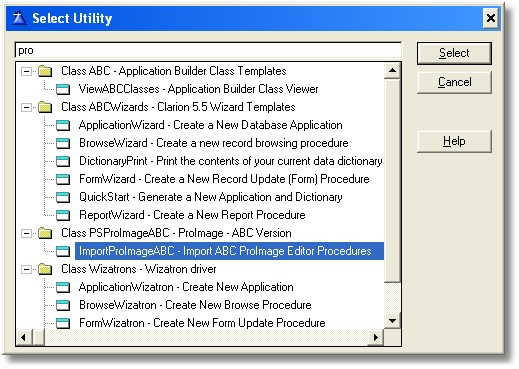The width and height of the screenshot is (519, 369).
Task: Click the BrowseWizard utility icon
Action: (63, 143)
